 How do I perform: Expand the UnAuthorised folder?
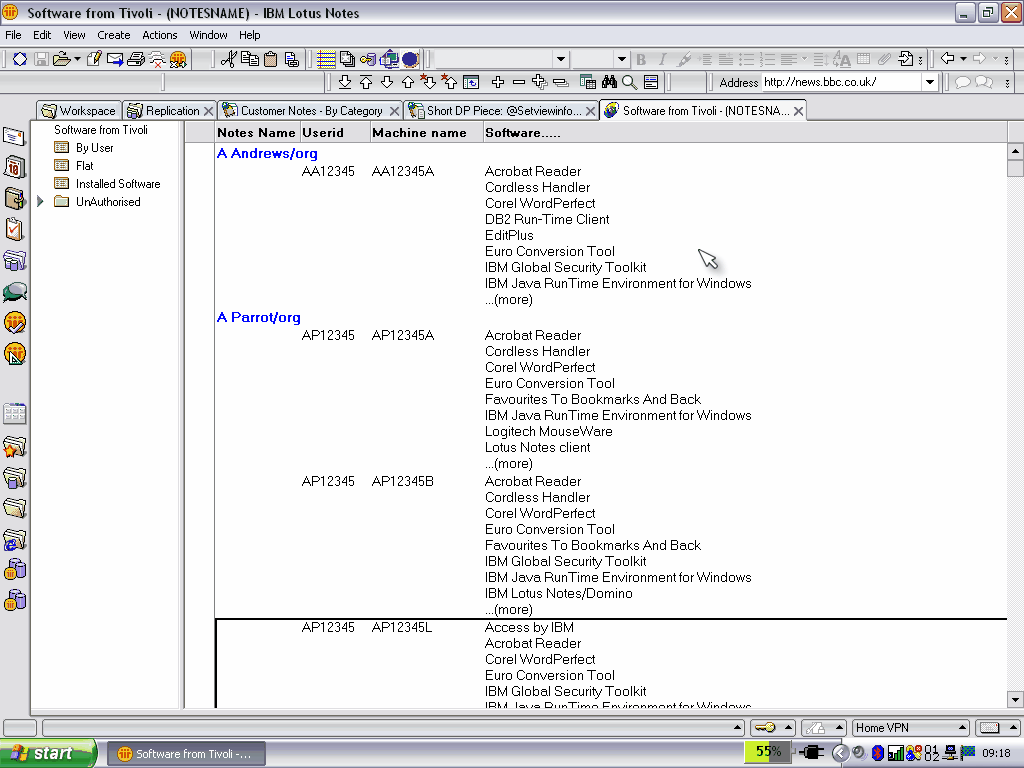coord(40,202)
